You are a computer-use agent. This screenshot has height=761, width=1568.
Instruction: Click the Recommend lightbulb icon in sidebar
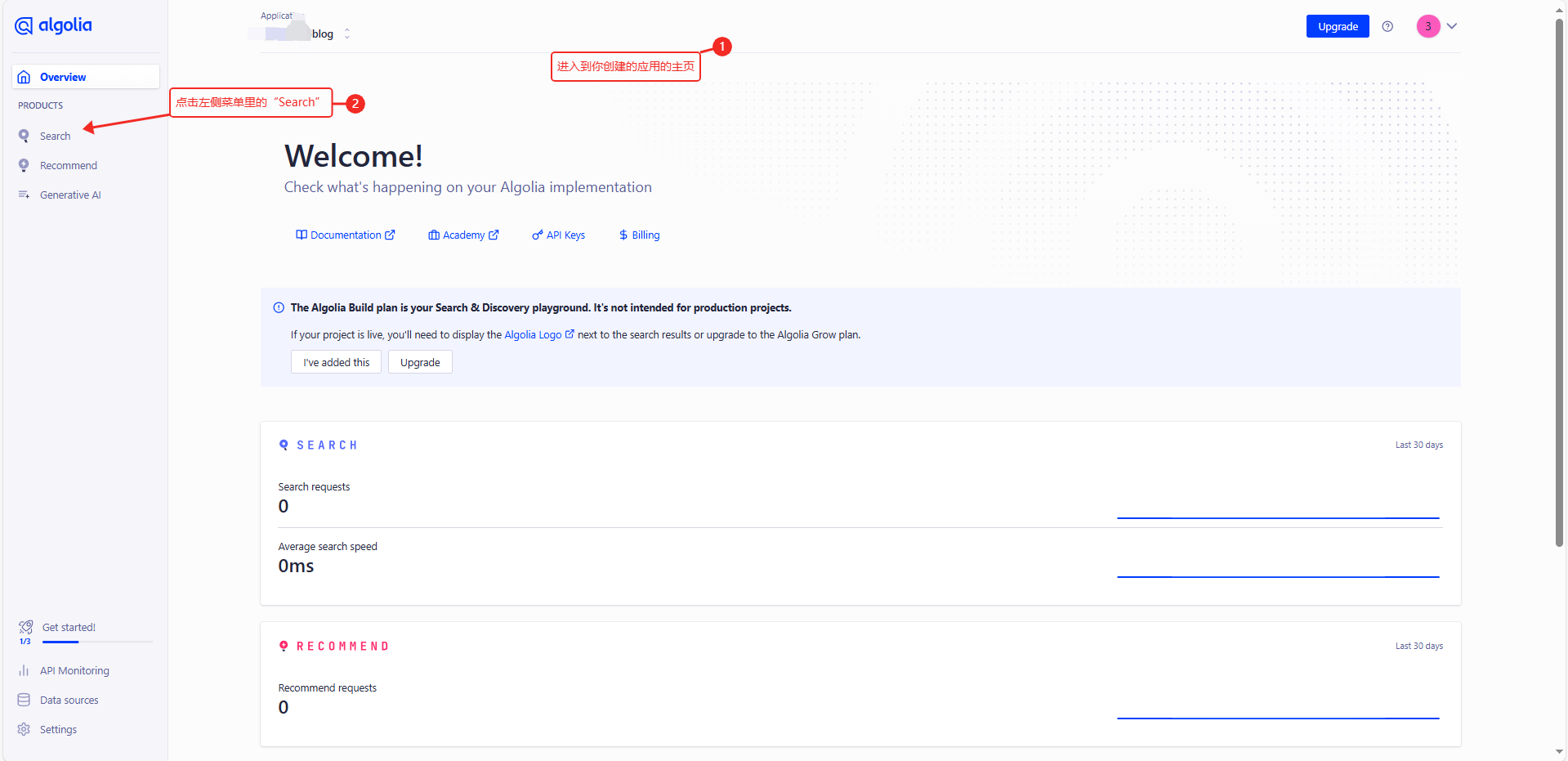pos(24,165)
